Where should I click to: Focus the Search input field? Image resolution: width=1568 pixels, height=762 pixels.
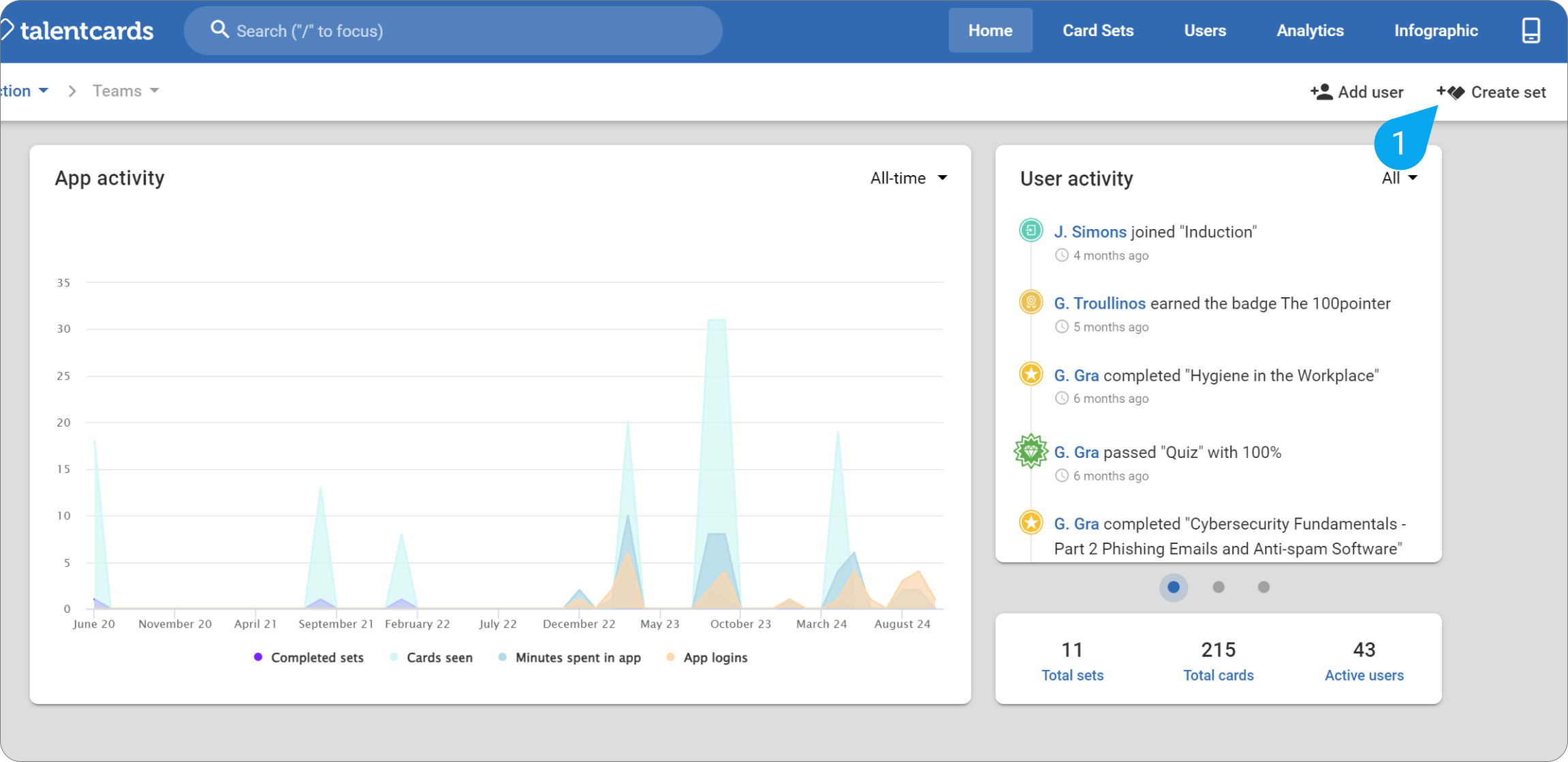coord(453,31)
